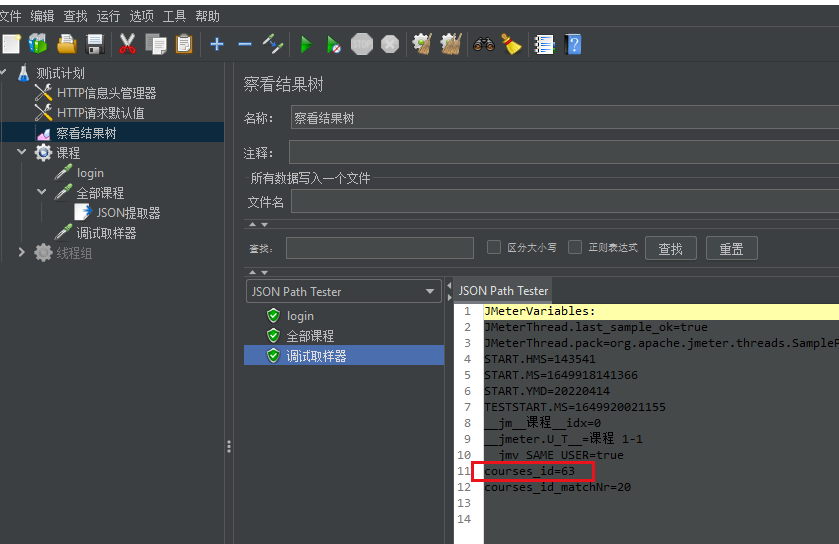
Task: Click the vertical dots divider handle
Action: point(229,447)
